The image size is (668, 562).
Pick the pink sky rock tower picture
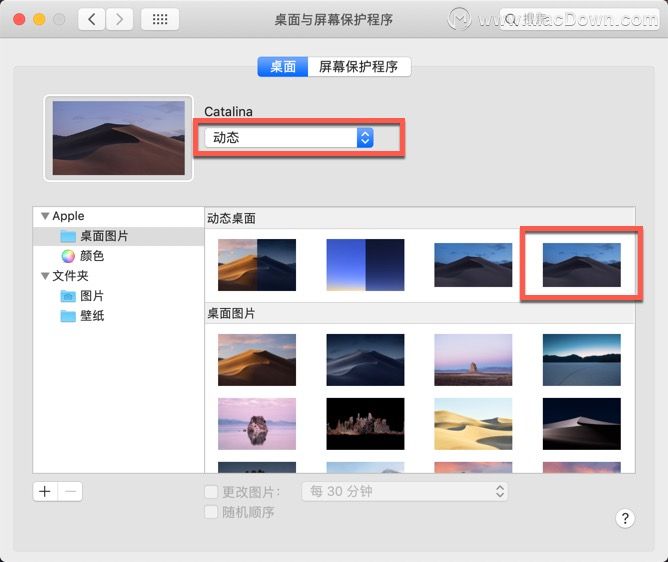473,360
